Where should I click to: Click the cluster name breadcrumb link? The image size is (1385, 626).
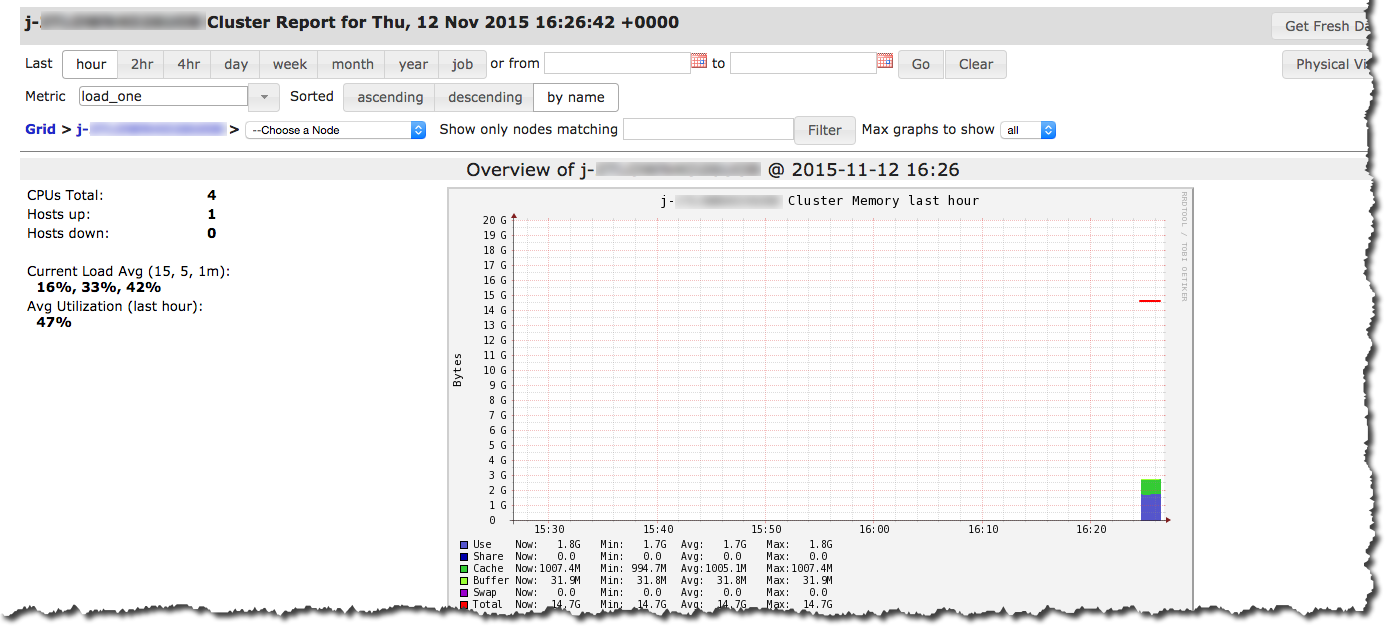pyautogui.click(x=150, y=129)
